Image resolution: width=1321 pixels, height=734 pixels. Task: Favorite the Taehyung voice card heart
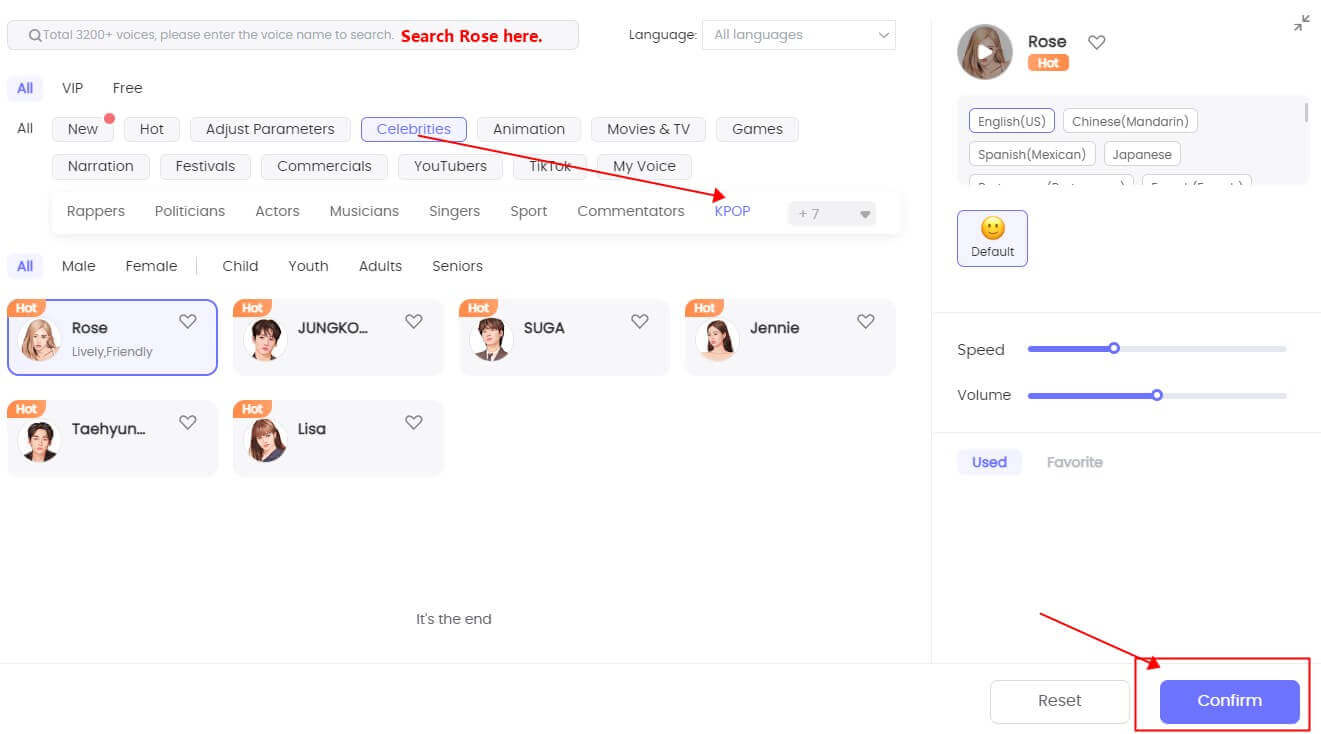pos(188,422)
